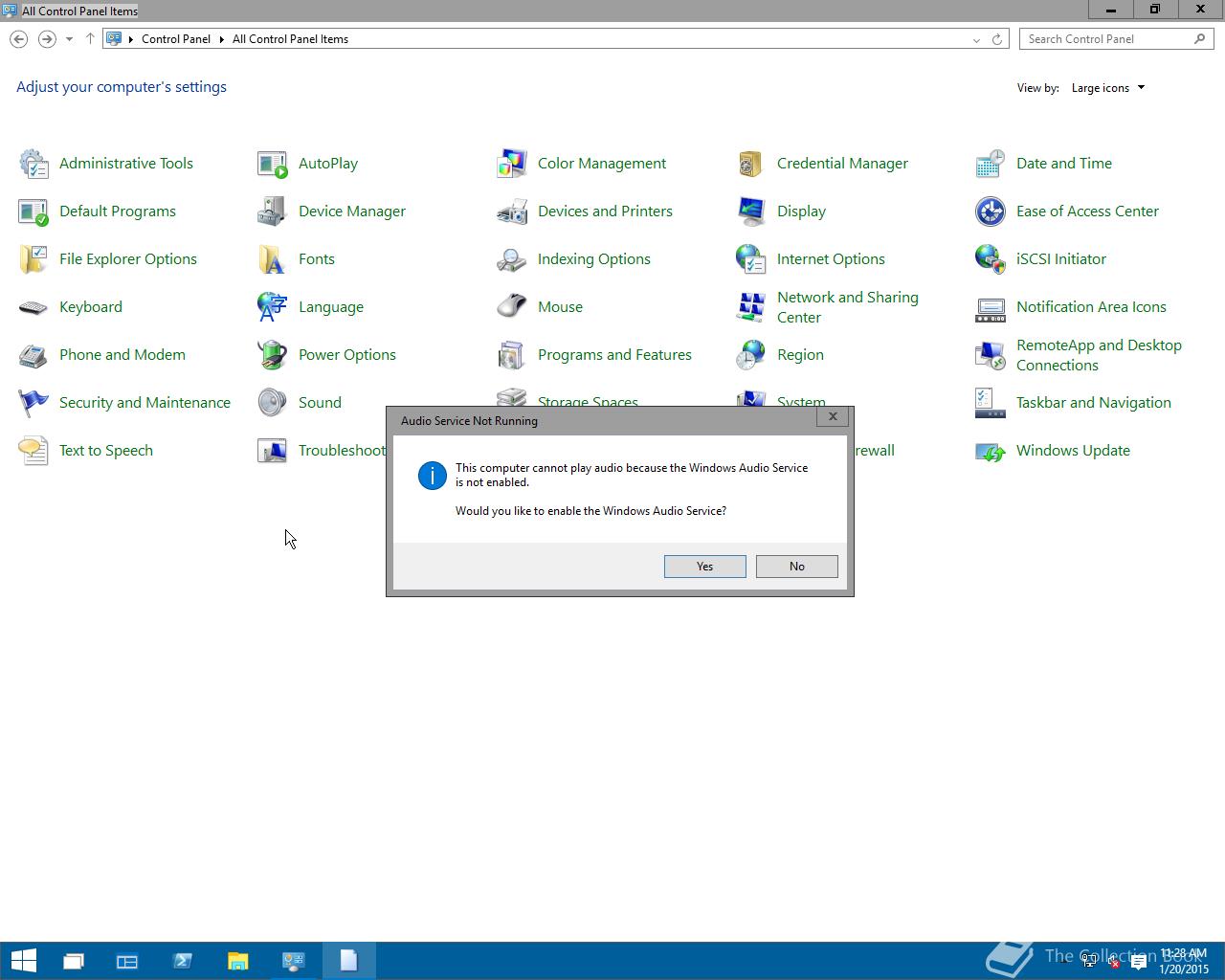Open the View by Large icons dropdown
The height and width of the screenshot is (980, 1225).
(x=1108, y=88)
